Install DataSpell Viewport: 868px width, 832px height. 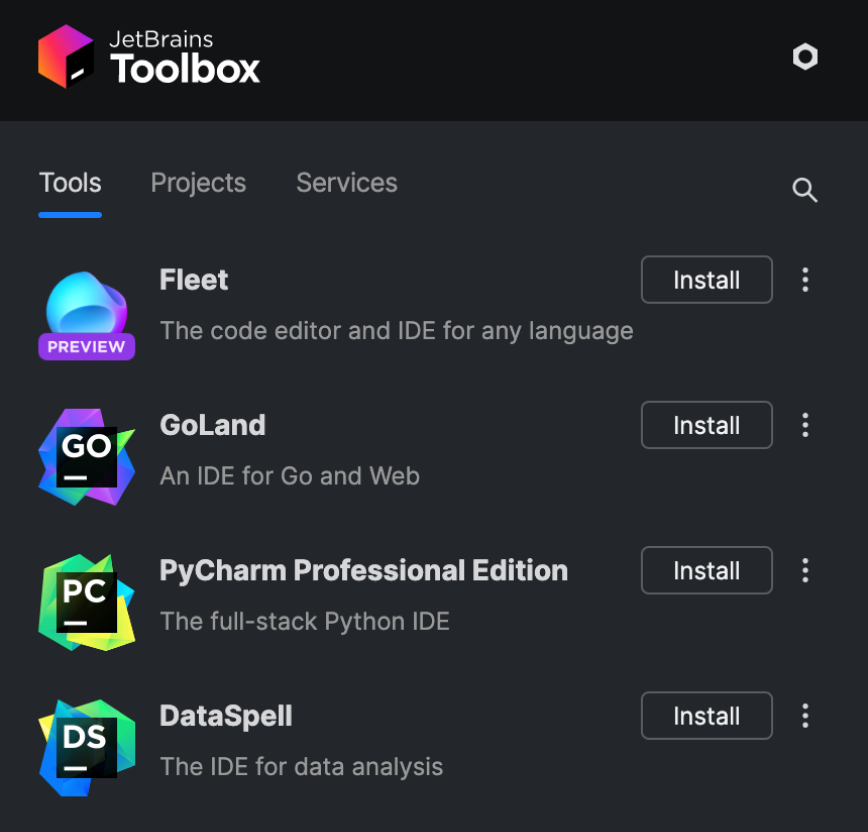click(x=706, y=716)
